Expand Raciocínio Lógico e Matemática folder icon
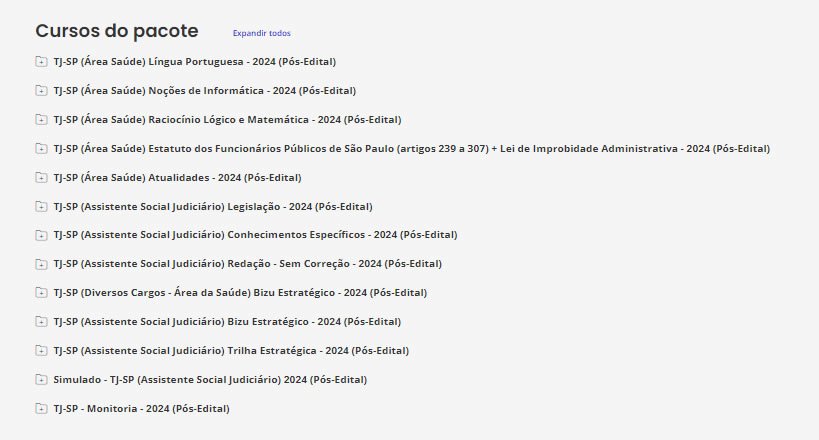 41,120
